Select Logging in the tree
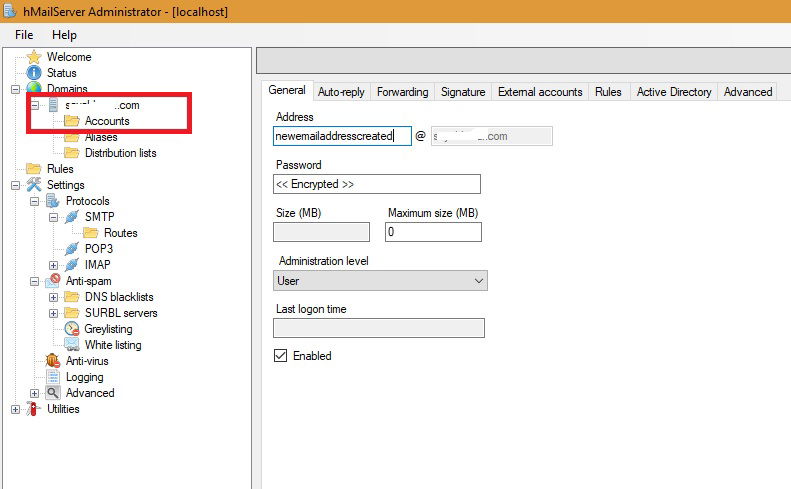This screenshot has height=489, width=791. click(x=85, y=377)
